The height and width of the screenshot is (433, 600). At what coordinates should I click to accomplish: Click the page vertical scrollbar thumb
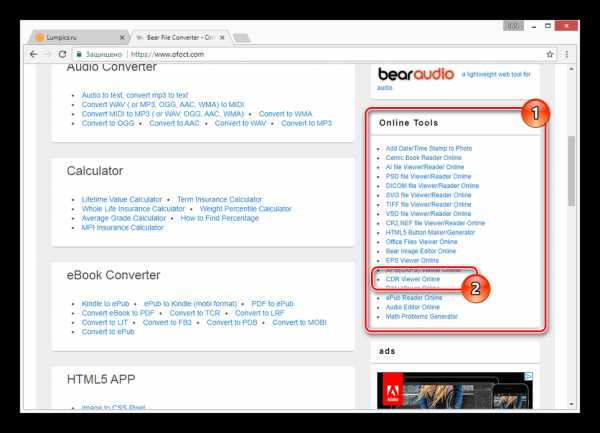(x=571, y=171)
